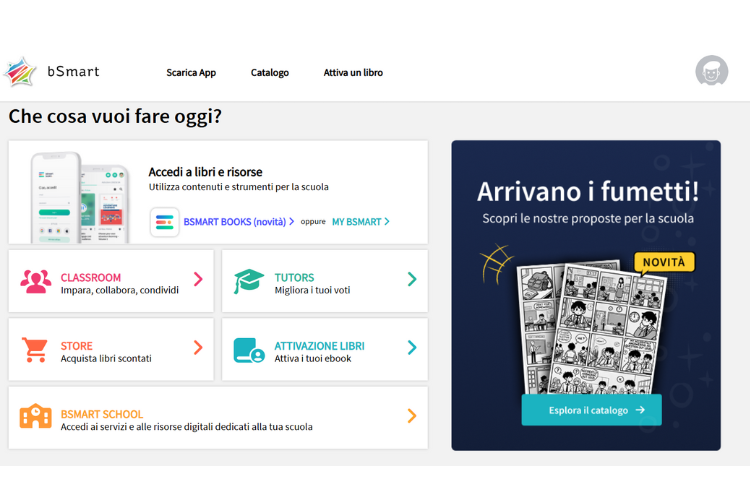Click the Tutors graduation cap icon
Viewport: 750px width, 500px height.
pos(249,281)
